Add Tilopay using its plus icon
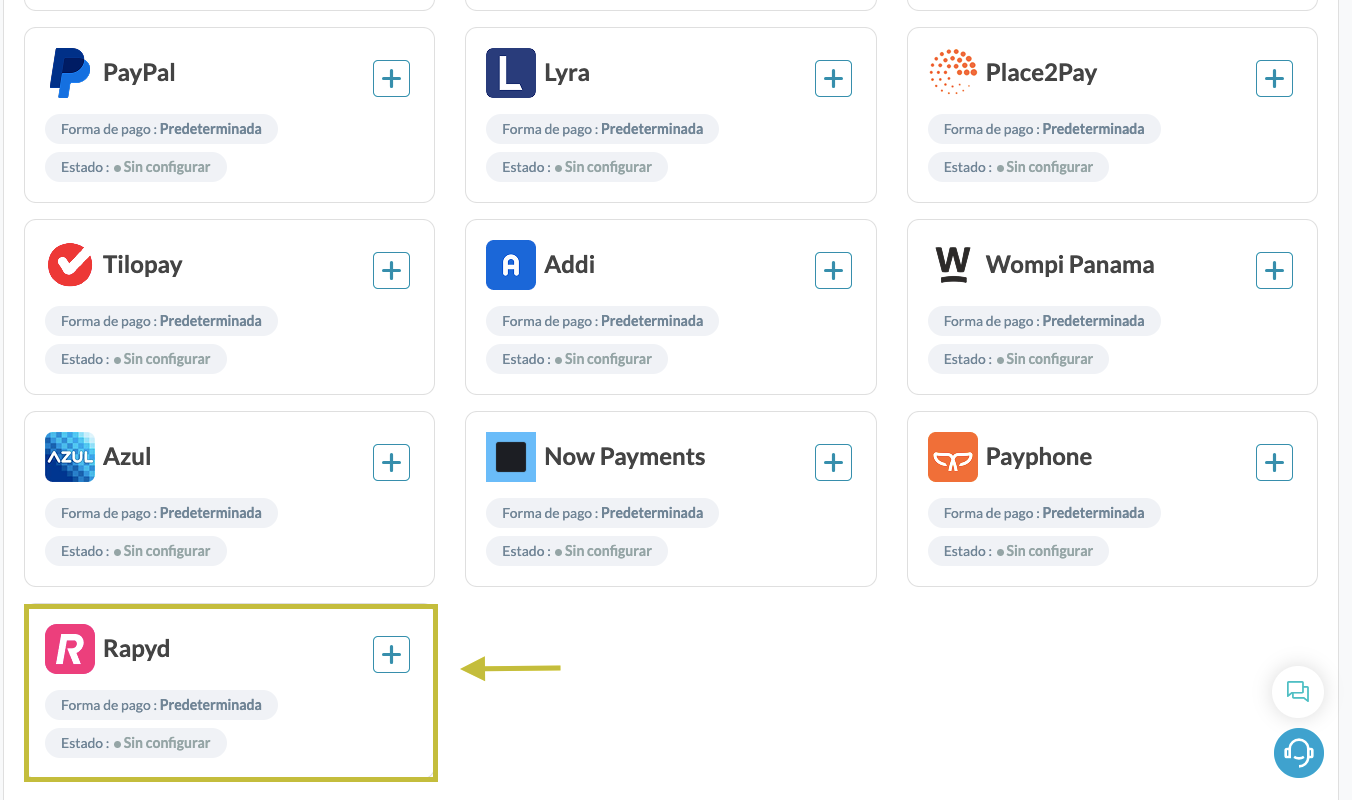This screenshot has height=800, width=1352. pos(391,270)
